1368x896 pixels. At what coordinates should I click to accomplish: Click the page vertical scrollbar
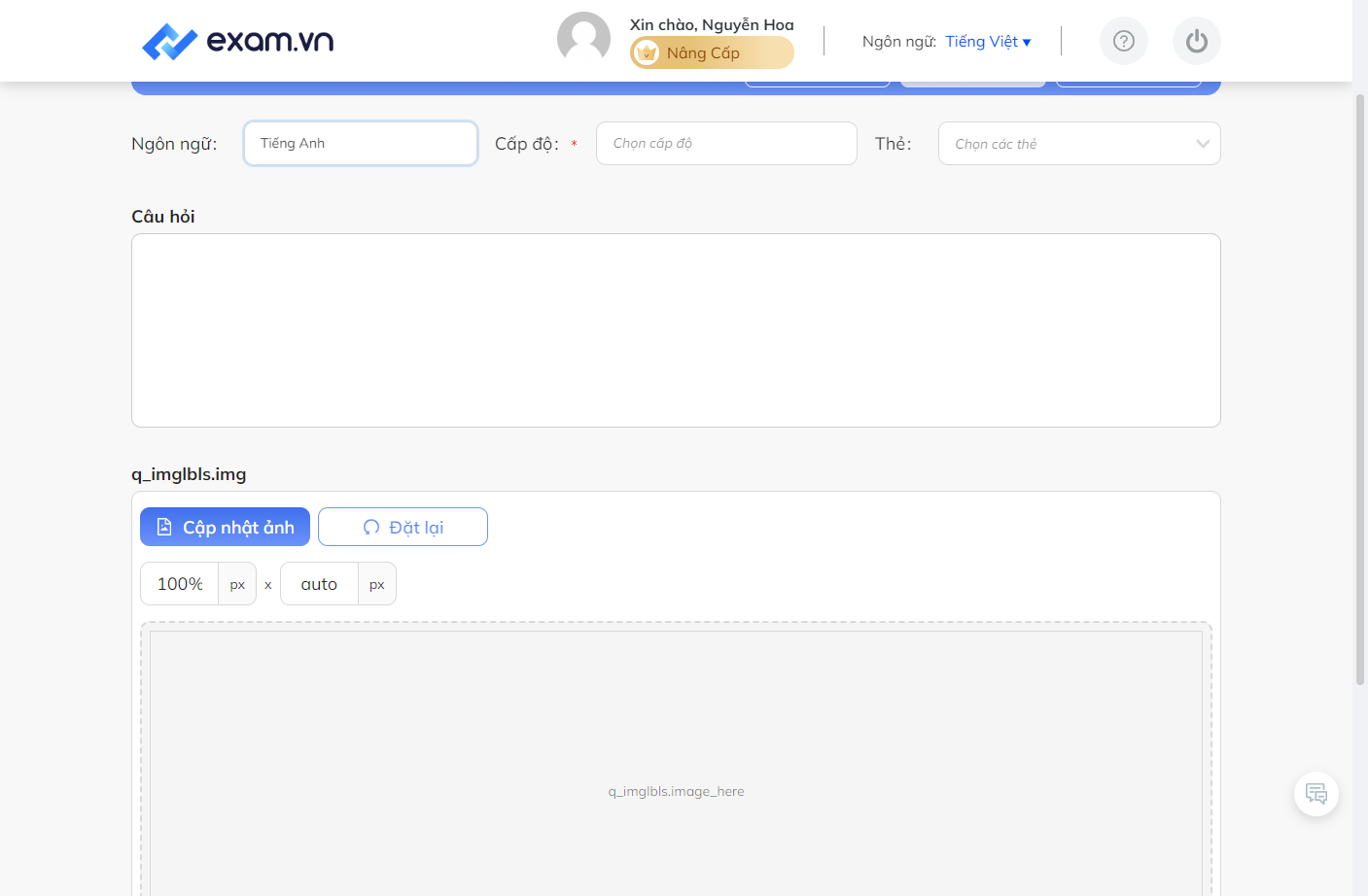tap(1360, 389)
